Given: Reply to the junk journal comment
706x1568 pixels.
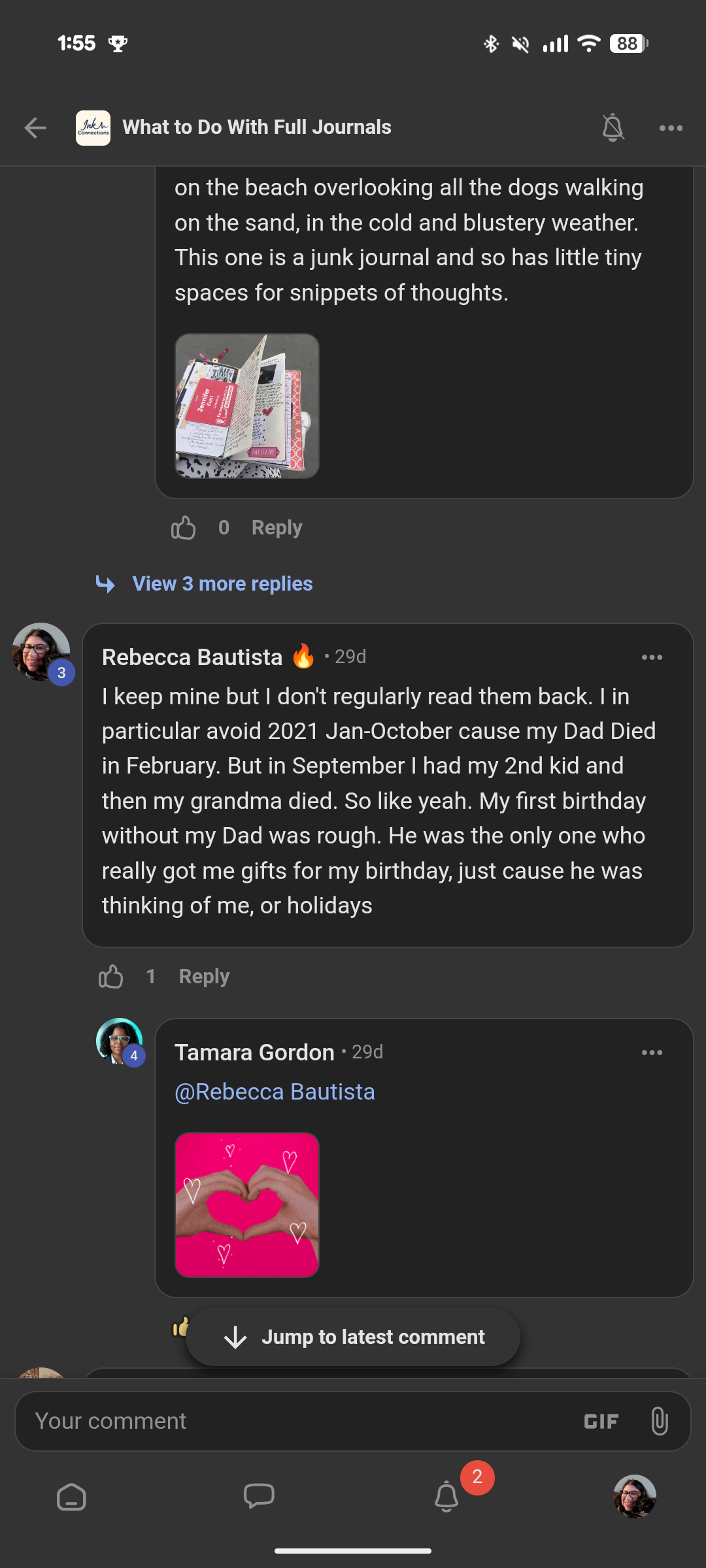Looking at the screenshot, I should pyautogui.click(x=277, y=528).
